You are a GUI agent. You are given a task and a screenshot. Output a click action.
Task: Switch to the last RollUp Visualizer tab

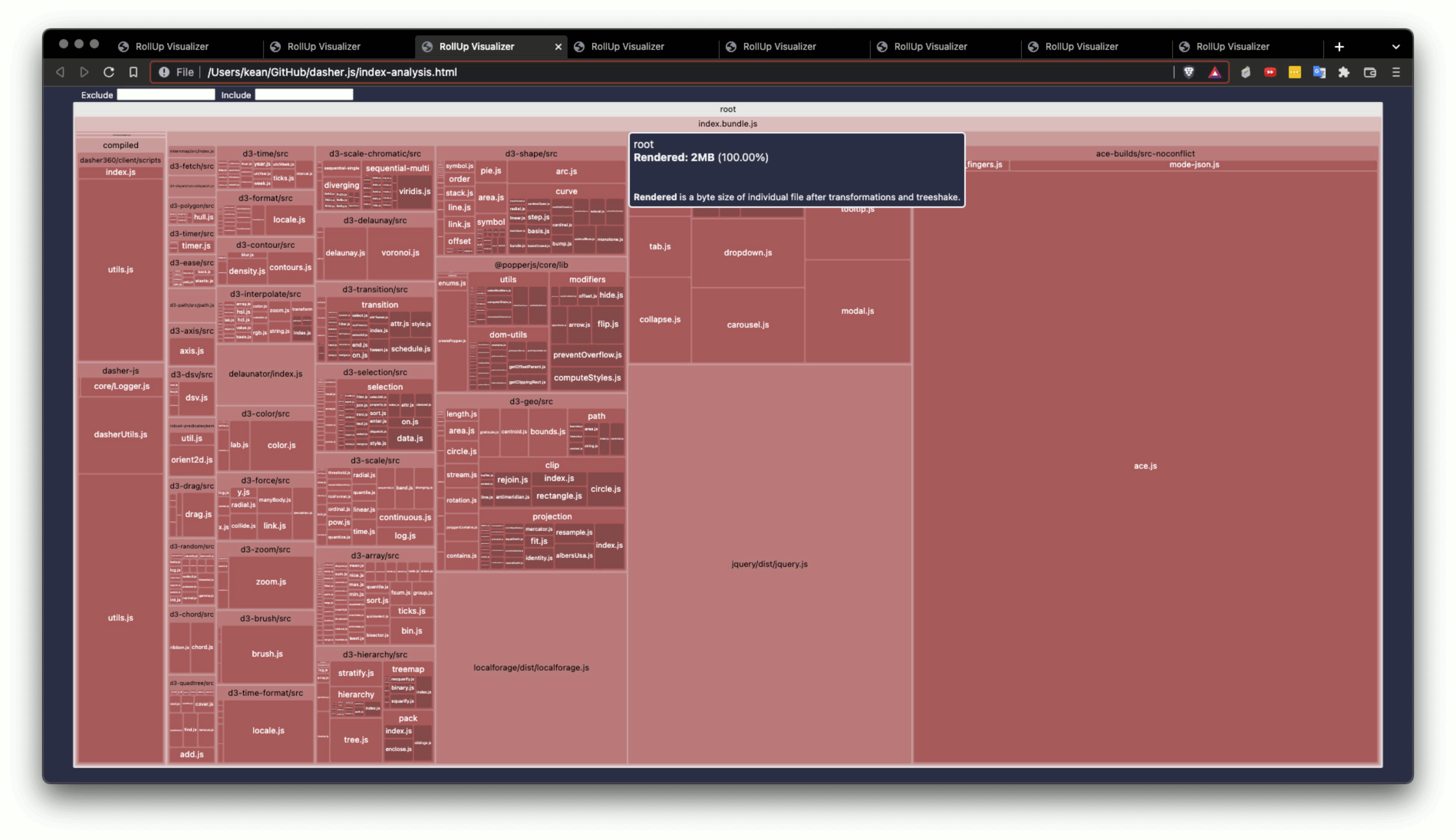pyautogui.click(x=1232, y=47)
